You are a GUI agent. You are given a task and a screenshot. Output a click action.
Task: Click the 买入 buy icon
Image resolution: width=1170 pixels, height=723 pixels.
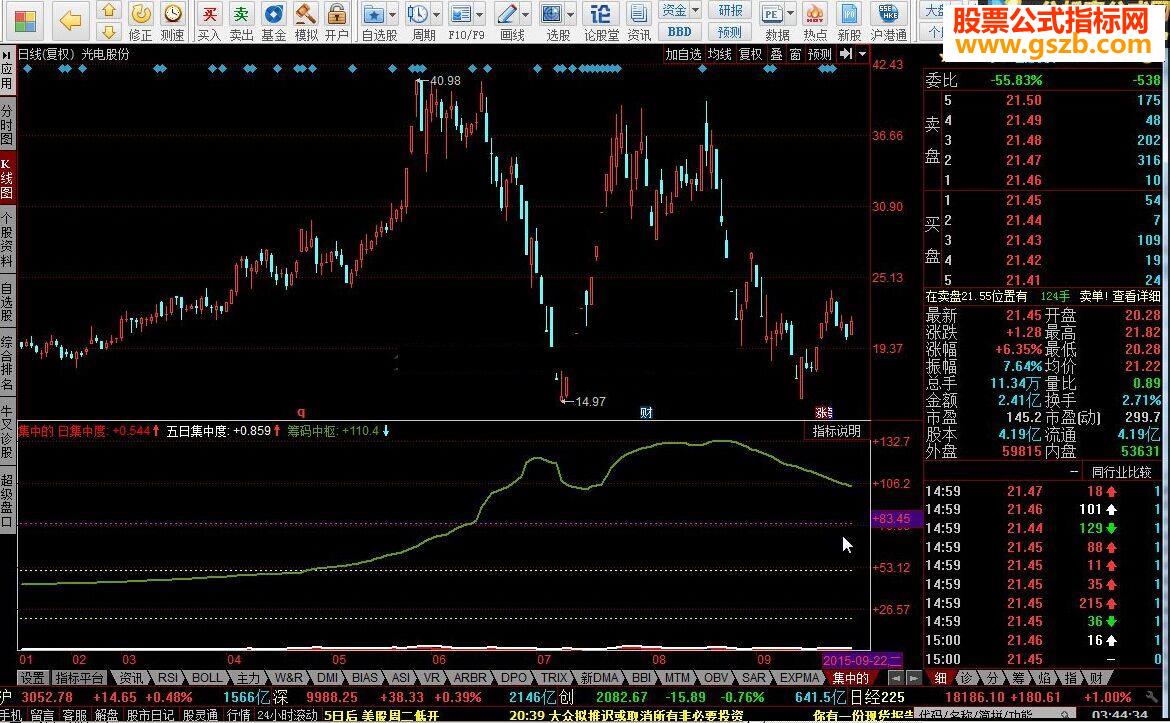click(209, 22)
